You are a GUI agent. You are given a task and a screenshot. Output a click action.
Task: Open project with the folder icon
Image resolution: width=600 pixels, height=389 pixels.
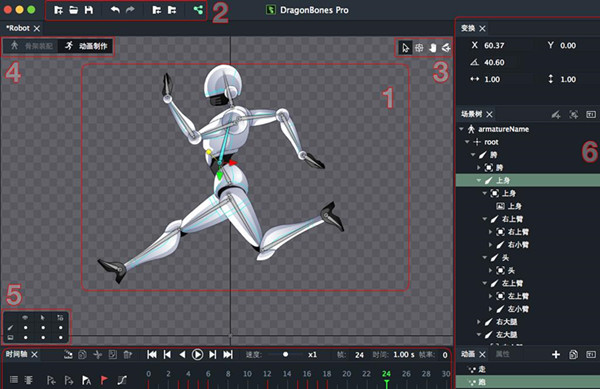click(x=73, y=10)
